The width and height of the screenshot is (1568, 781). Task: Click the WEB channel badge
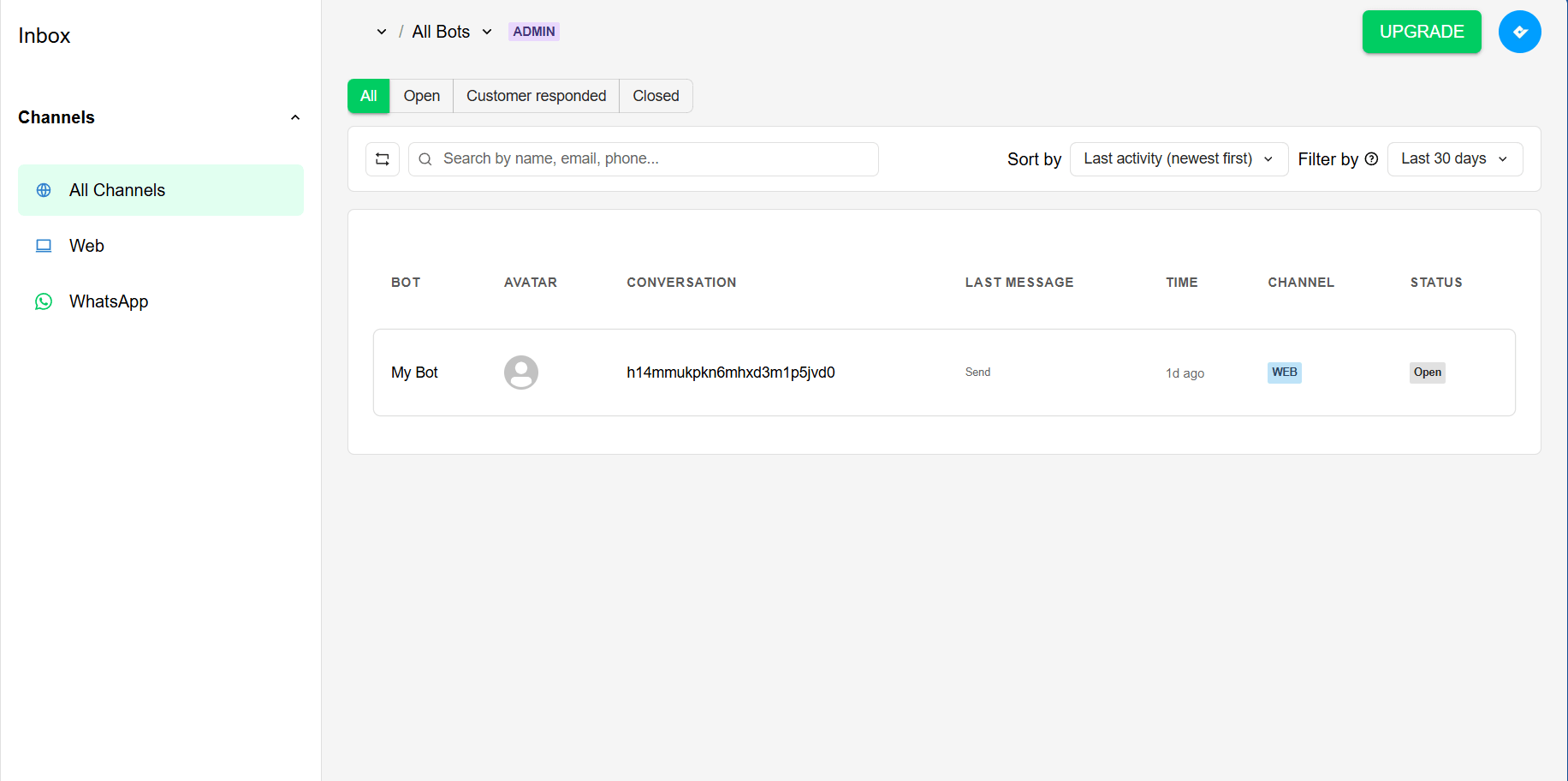[x=1284, y=373]
